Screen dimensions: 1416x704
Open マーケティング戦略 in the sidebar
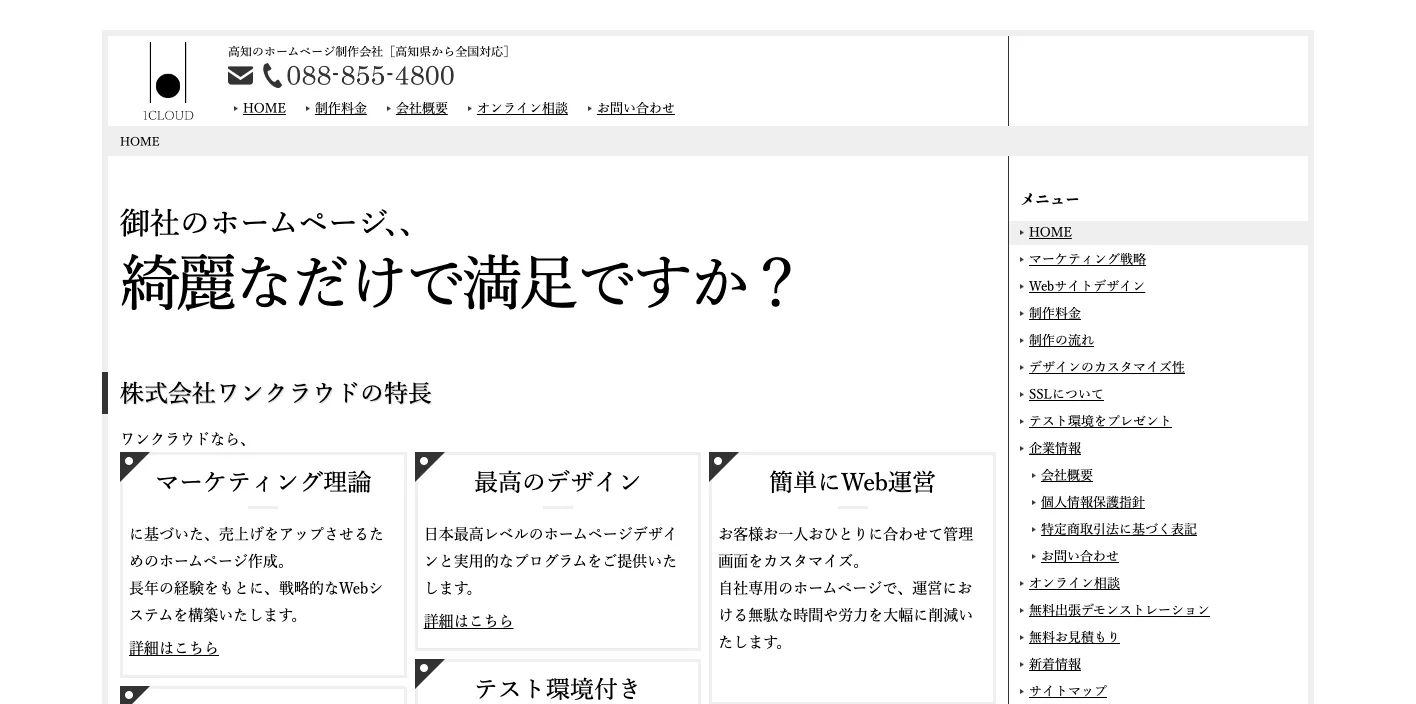coord(1087,259)
